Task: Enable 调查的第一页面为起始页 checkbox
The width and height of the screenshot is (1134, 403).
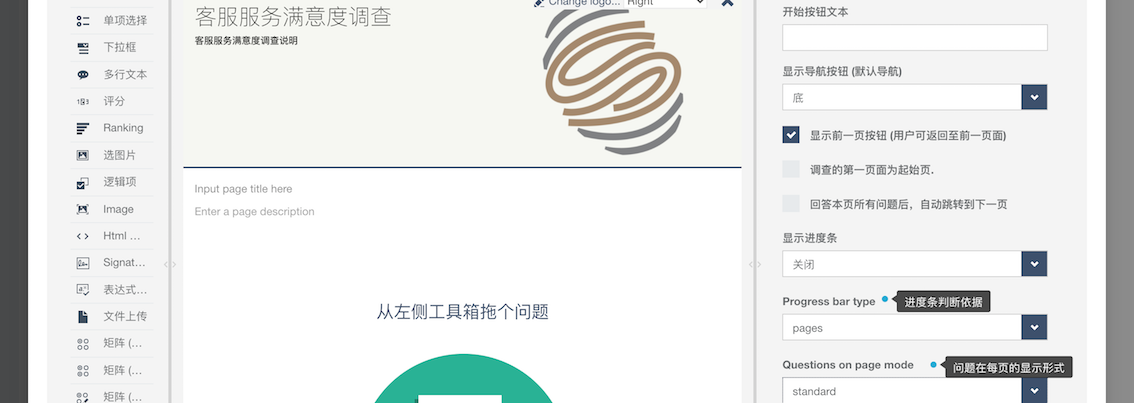Action: click(x=791, y=169)
